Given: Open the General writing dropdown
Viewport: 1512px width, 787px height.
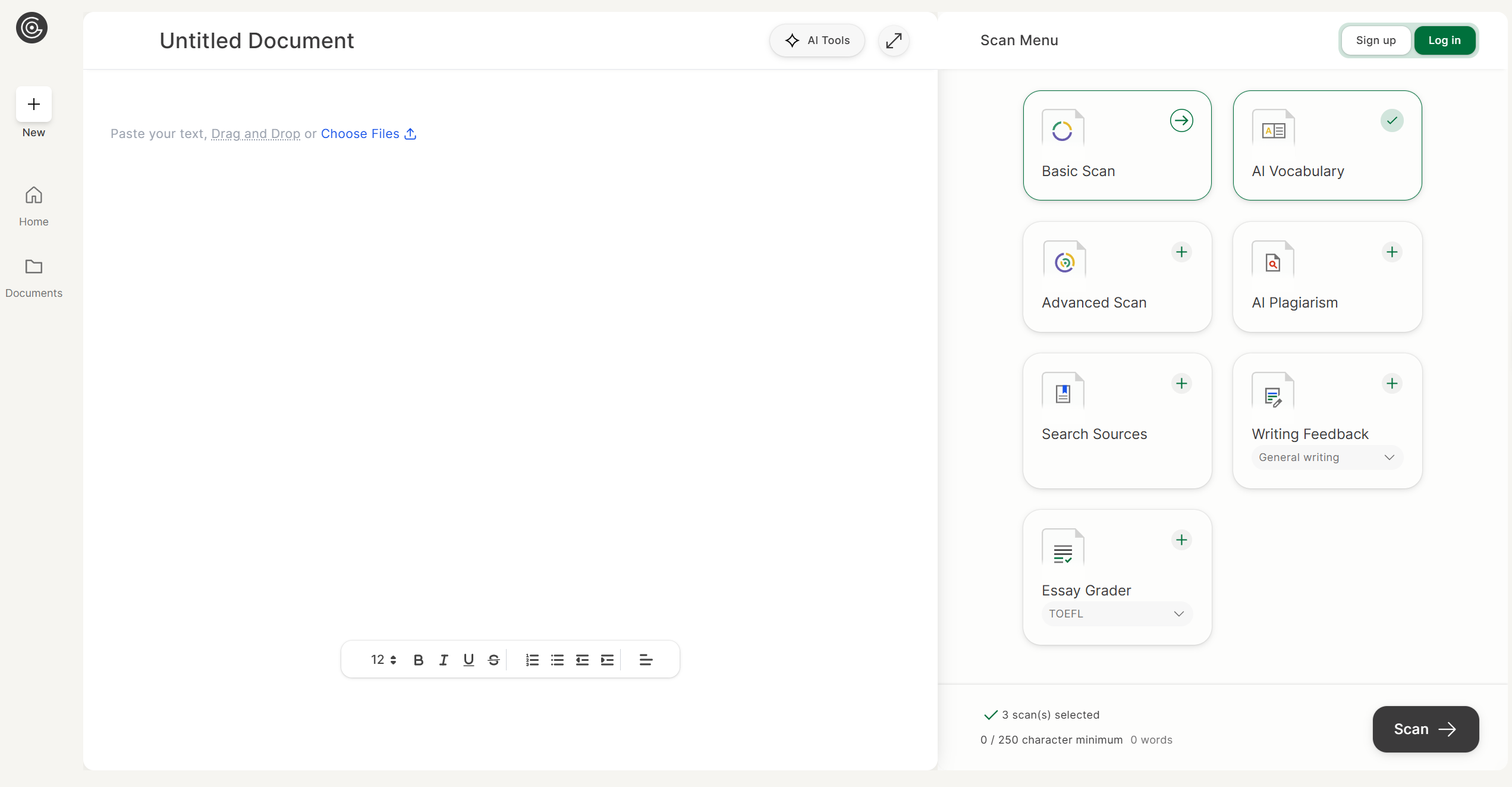Looking at the screenshot, I should pyautogui.click(x=1327, y=457).
